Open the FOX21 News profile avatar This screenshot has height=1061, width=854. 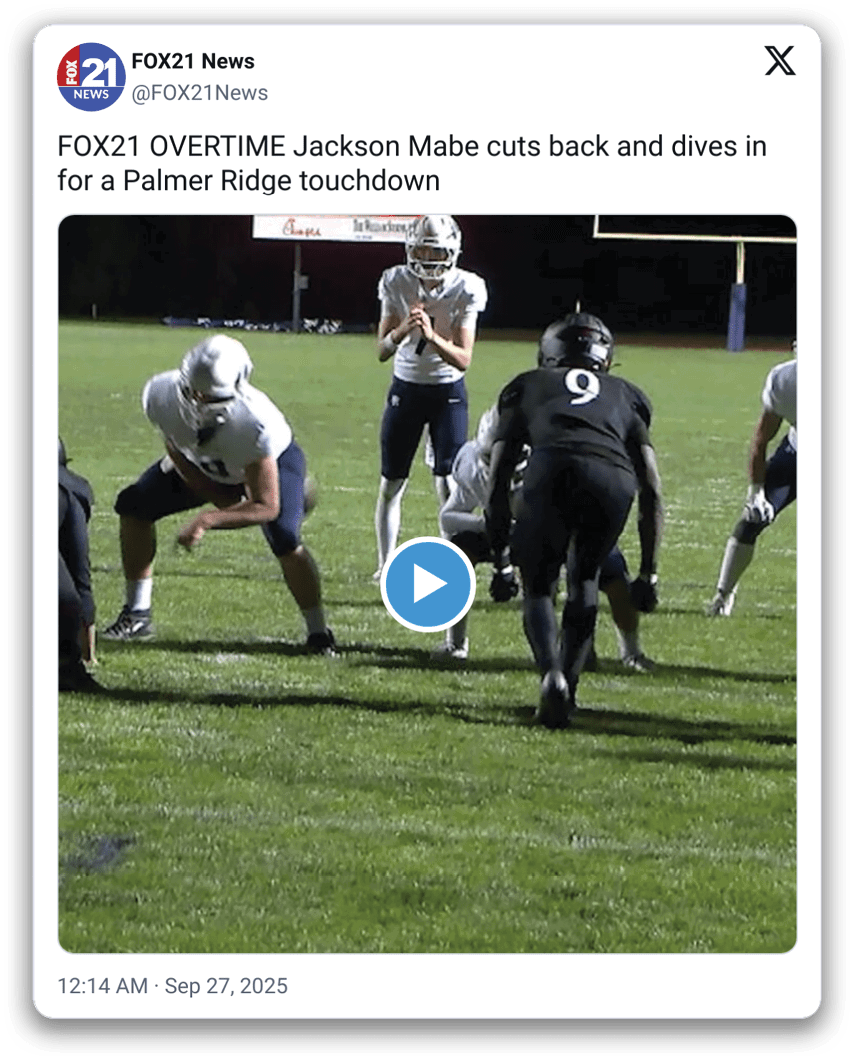pyautogui.click(x=91, y=77)
